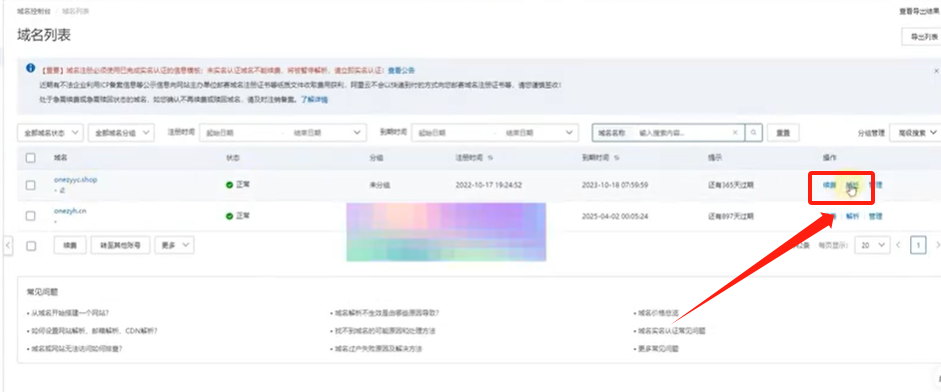941x392 pixels.
Task: Sort by 到期时间 column sort icon
Action: click(x=616, y=158)
